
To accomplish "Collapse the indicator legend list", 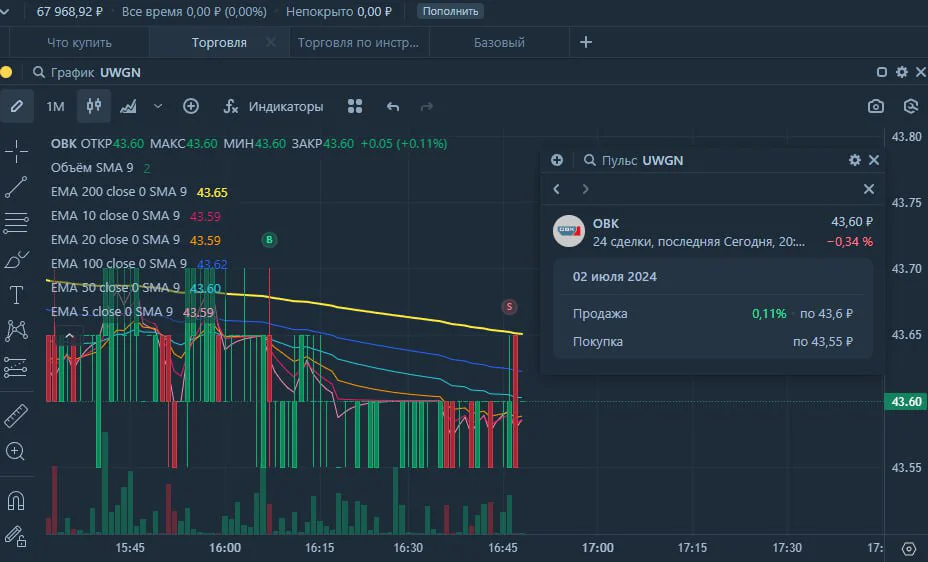I will tap(69, 336).
